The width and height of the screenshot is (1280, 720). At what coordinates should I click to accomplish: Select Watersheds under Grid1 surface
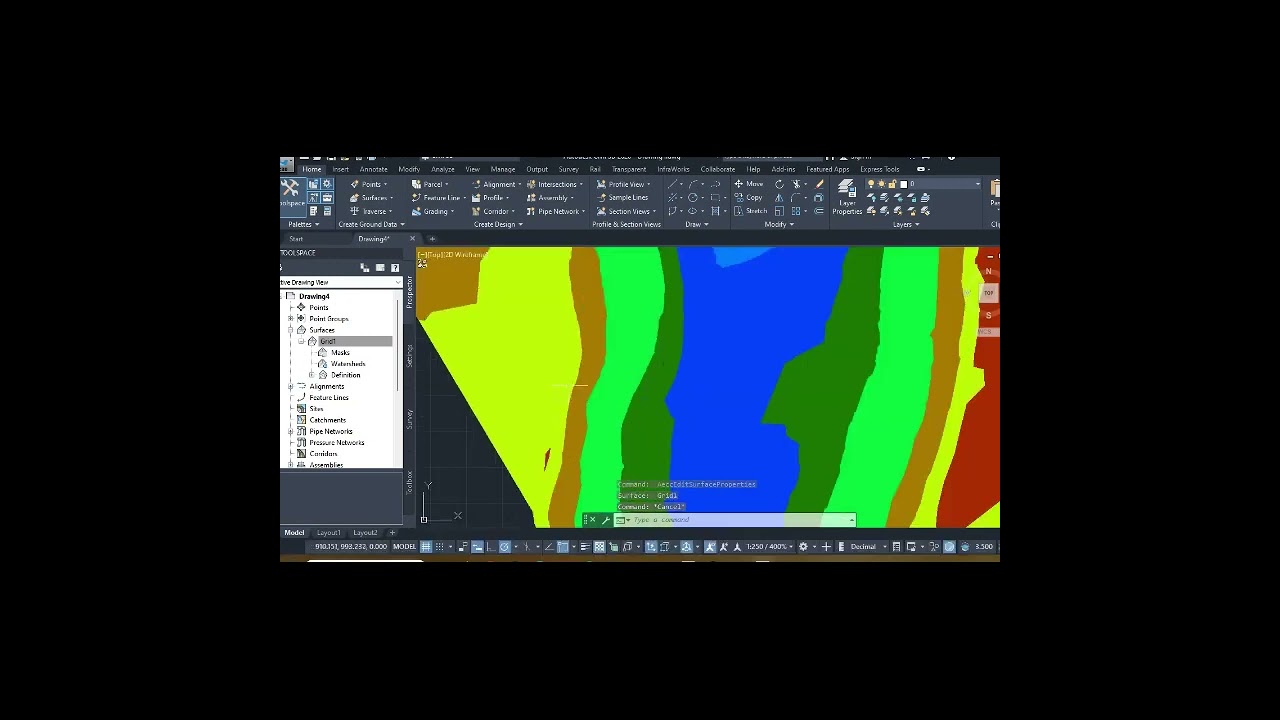tap(347, 363)
